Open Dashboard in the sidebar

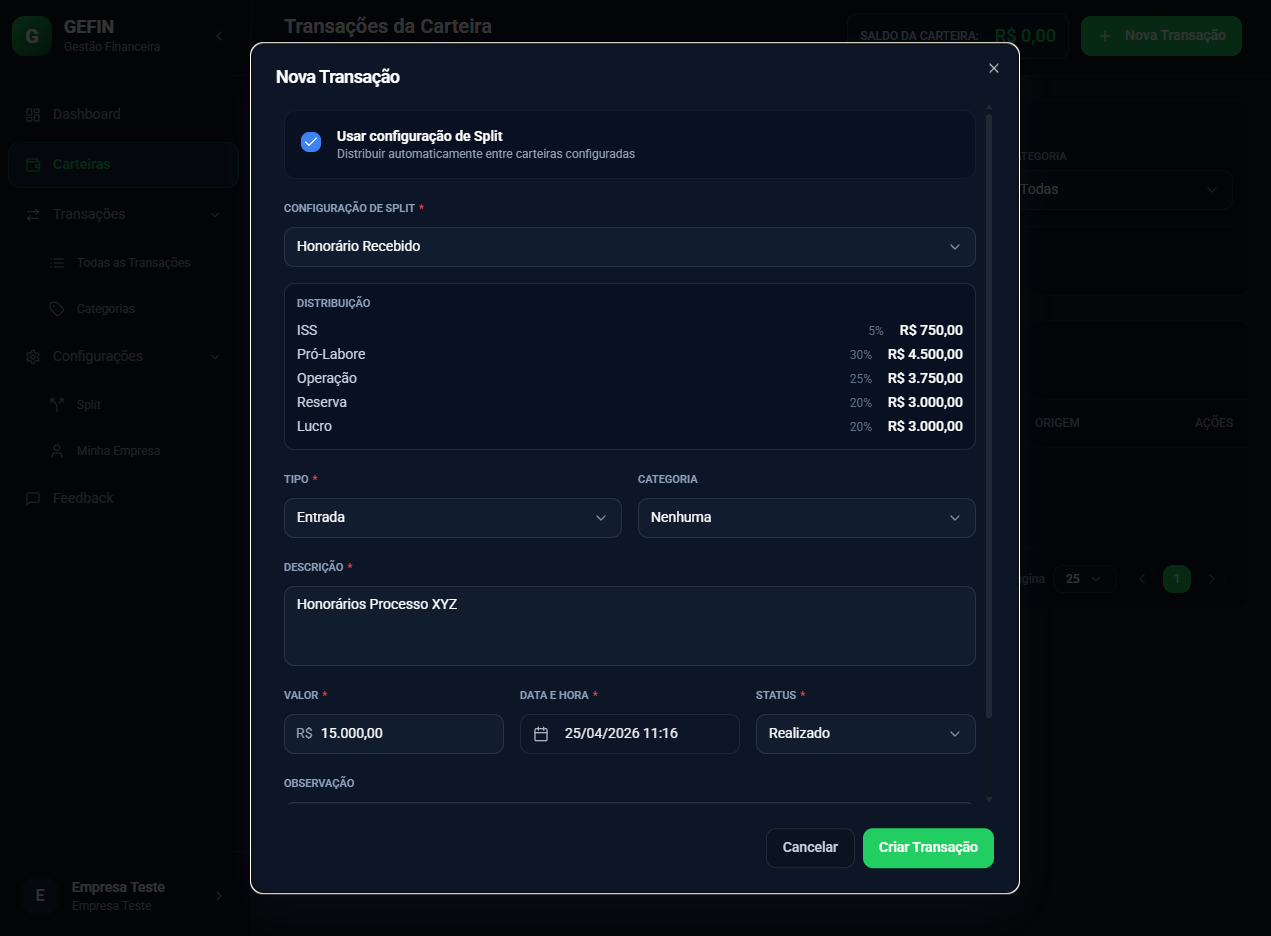coord(123,115)
